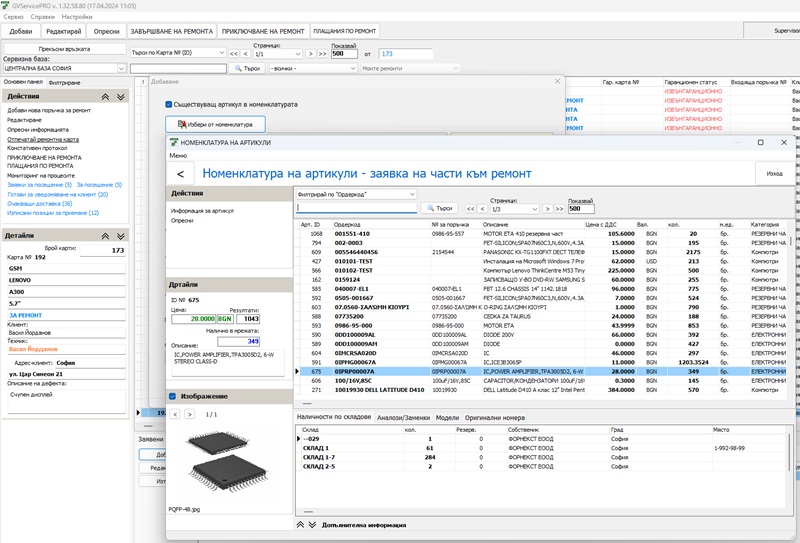Switch to Наличности по складове tab
The height and width of the screenshot is (543, 800).
(x=334, y=417)
